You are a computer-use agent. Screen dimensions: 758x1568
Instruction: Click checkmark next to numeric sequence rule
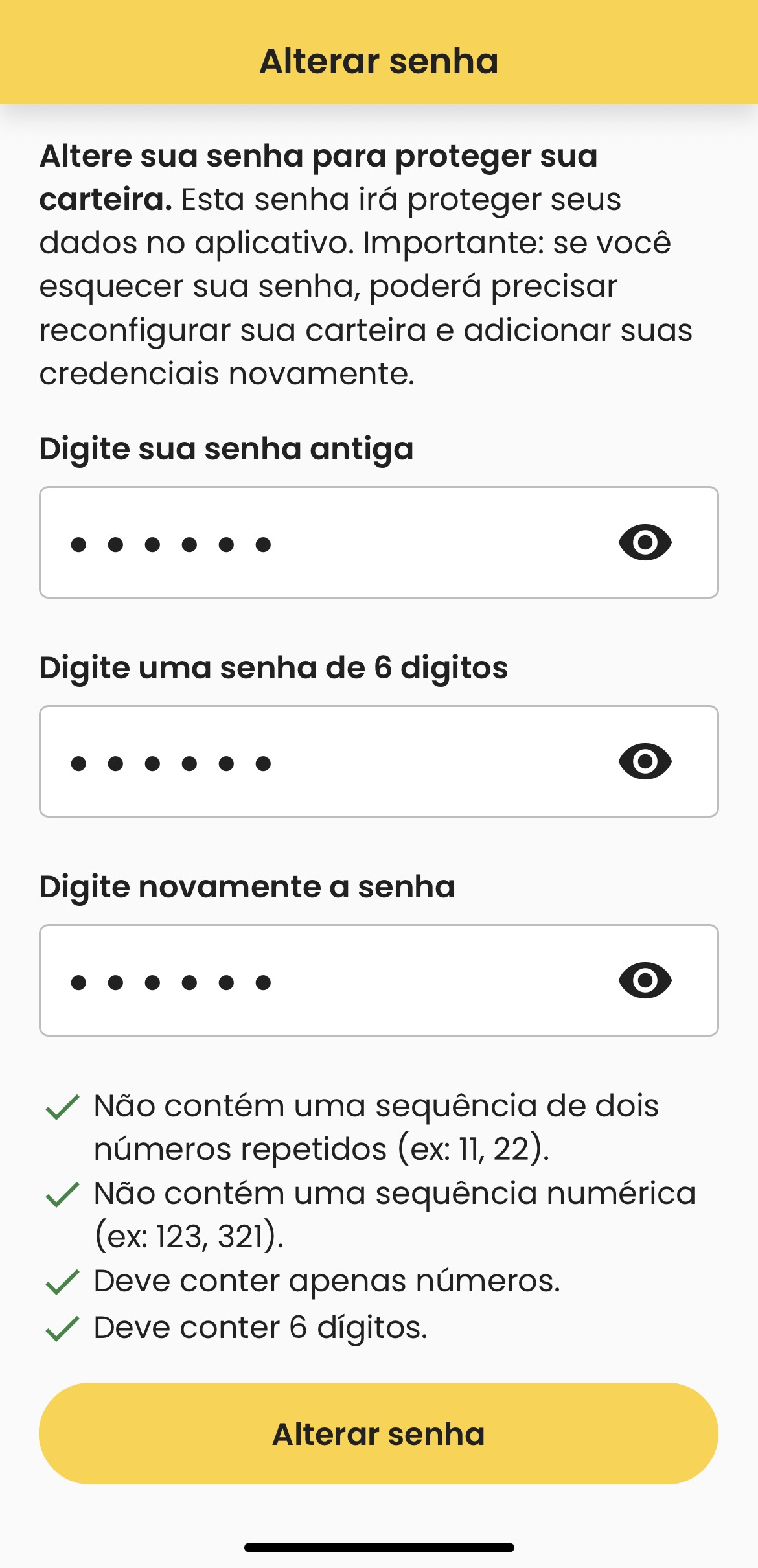click(63, 1194)
